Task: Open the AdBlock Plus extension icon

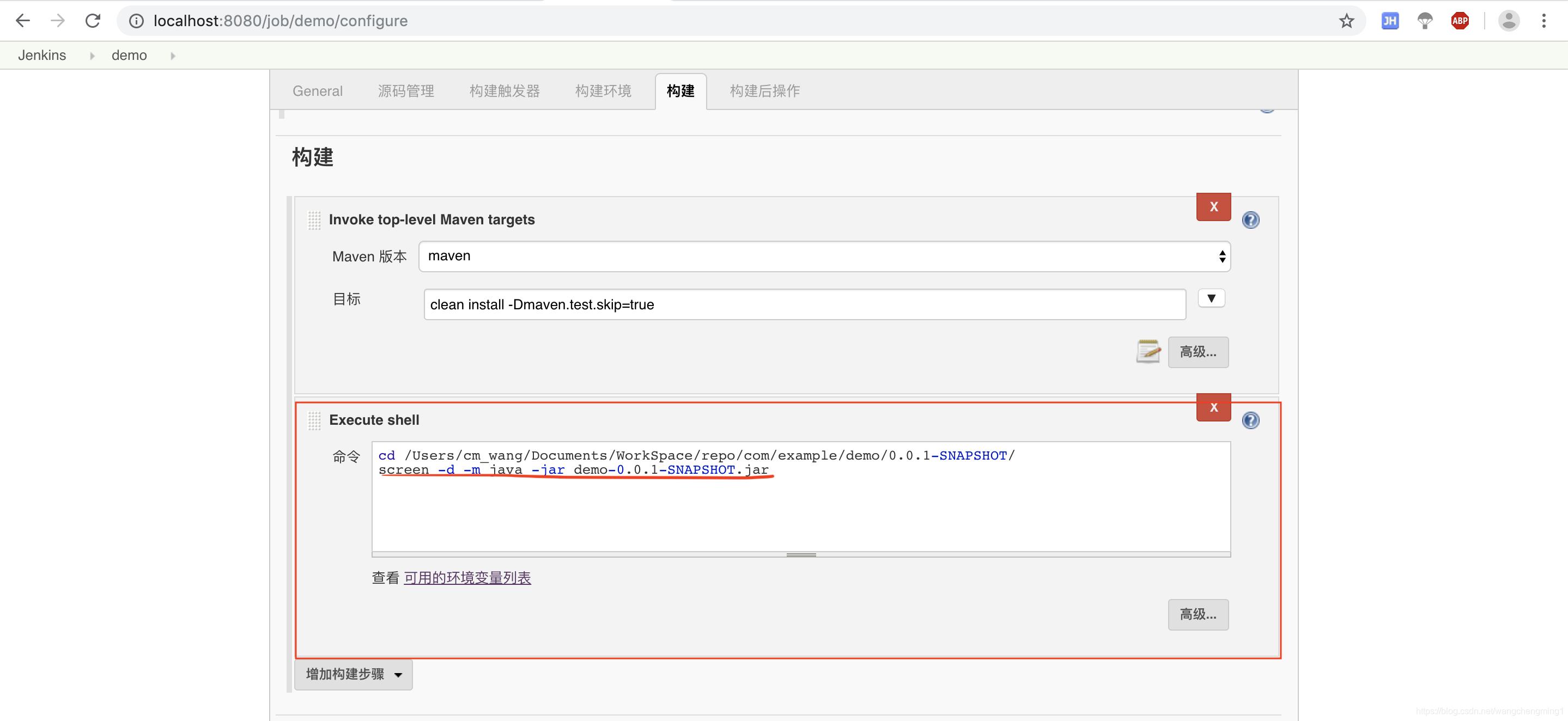Action: [x=1460, y=21]
